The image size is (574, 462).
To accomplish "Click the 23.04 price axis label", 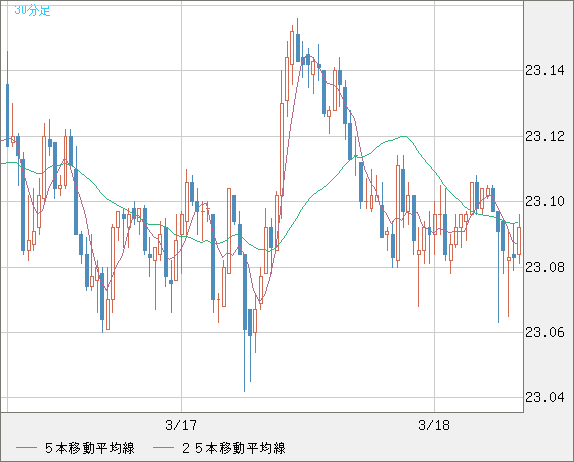I will tap(545, 397).
